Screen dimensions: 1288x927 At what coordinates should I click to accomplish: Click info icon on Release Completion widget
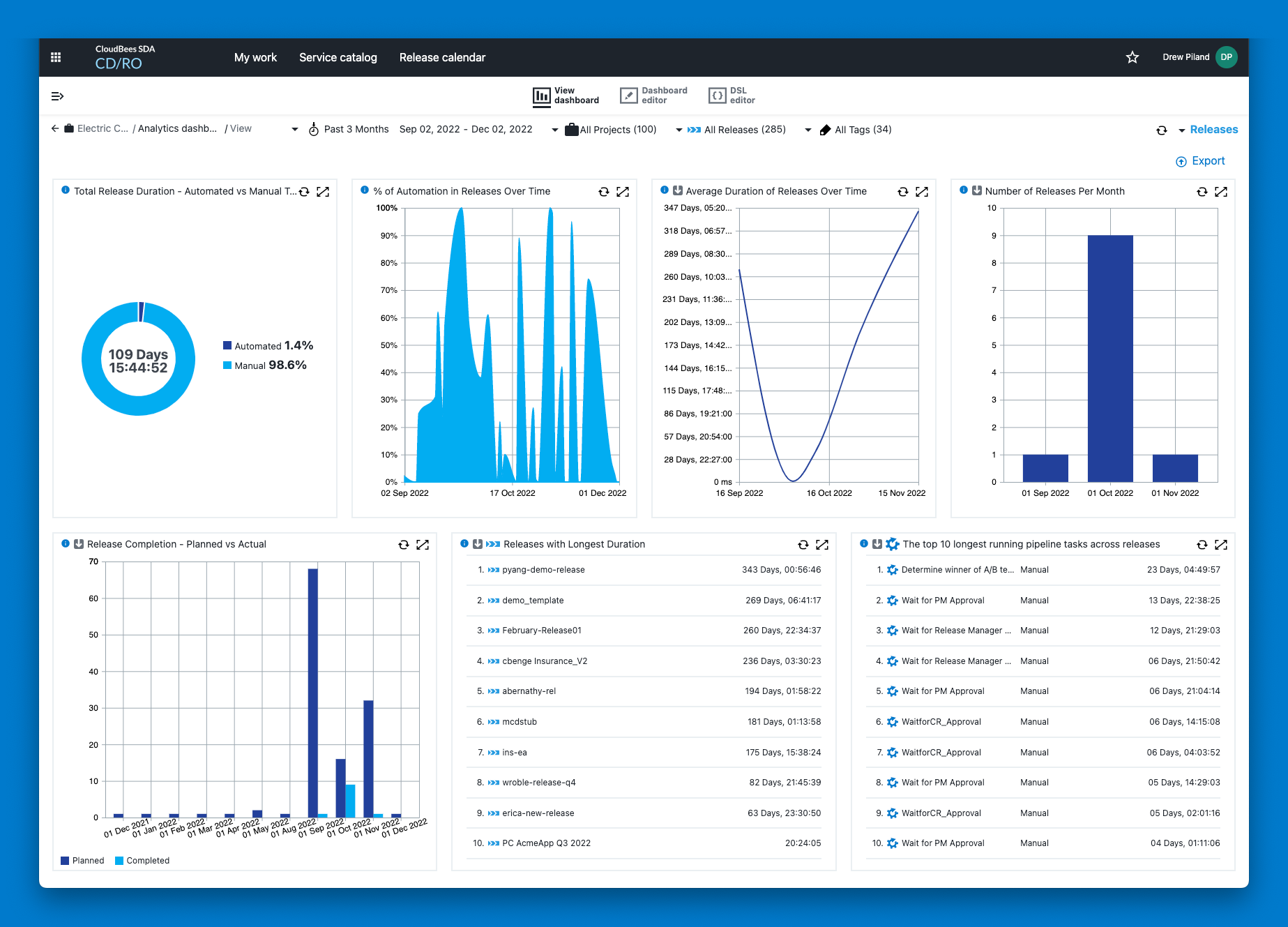click(x=66, y=544)
